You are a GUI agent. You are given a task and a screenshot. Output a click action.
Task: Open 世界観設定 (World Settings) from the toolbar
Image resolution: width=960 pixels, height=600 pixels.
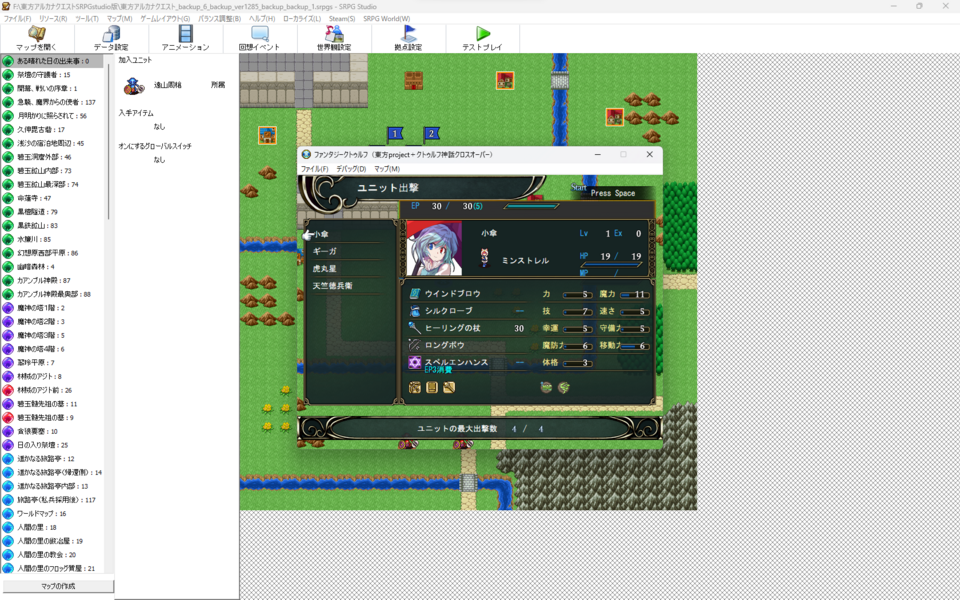[334, 38]
